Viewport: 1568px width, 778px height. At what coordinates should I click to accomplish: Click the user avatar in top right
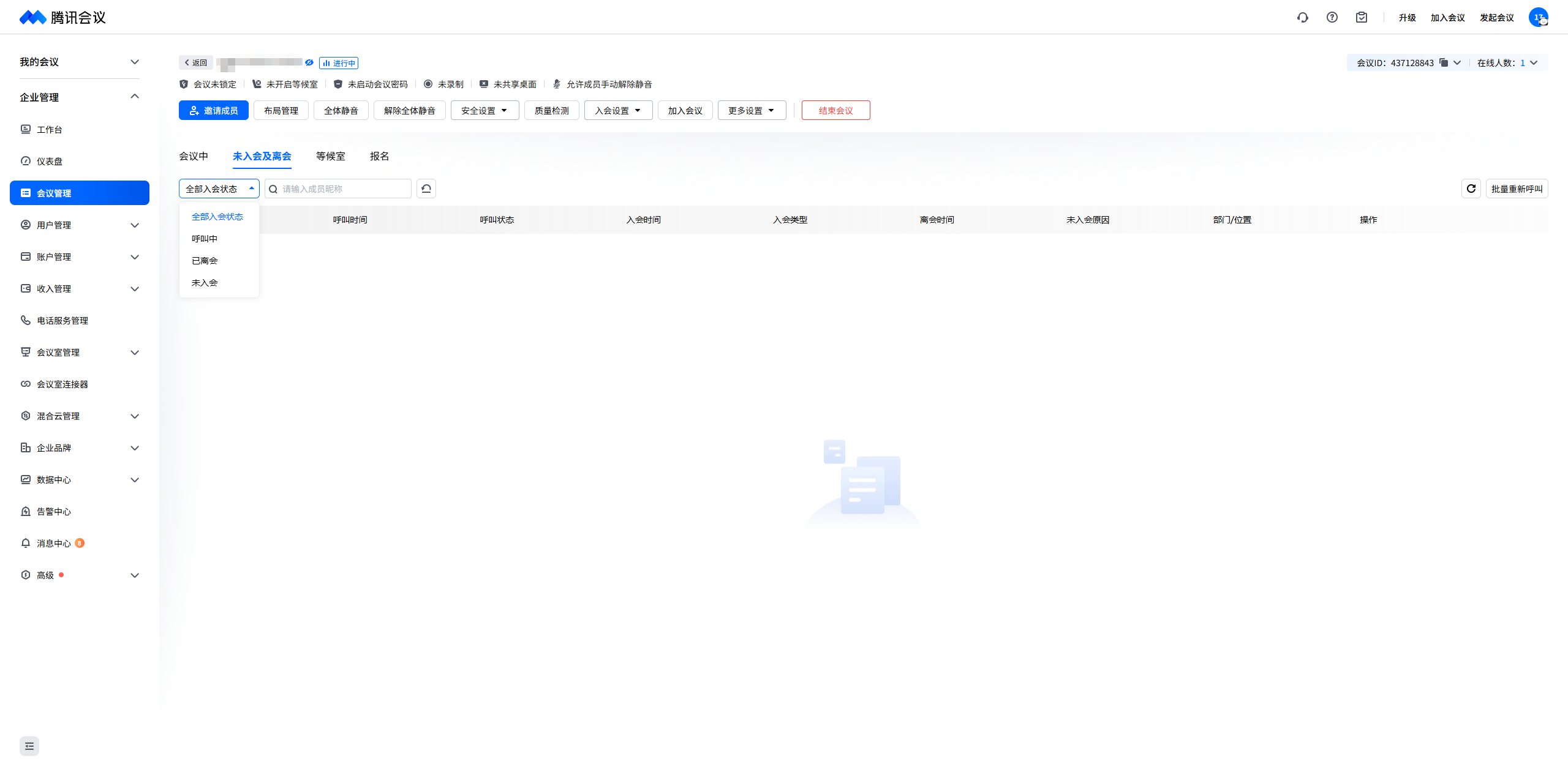1538,18
